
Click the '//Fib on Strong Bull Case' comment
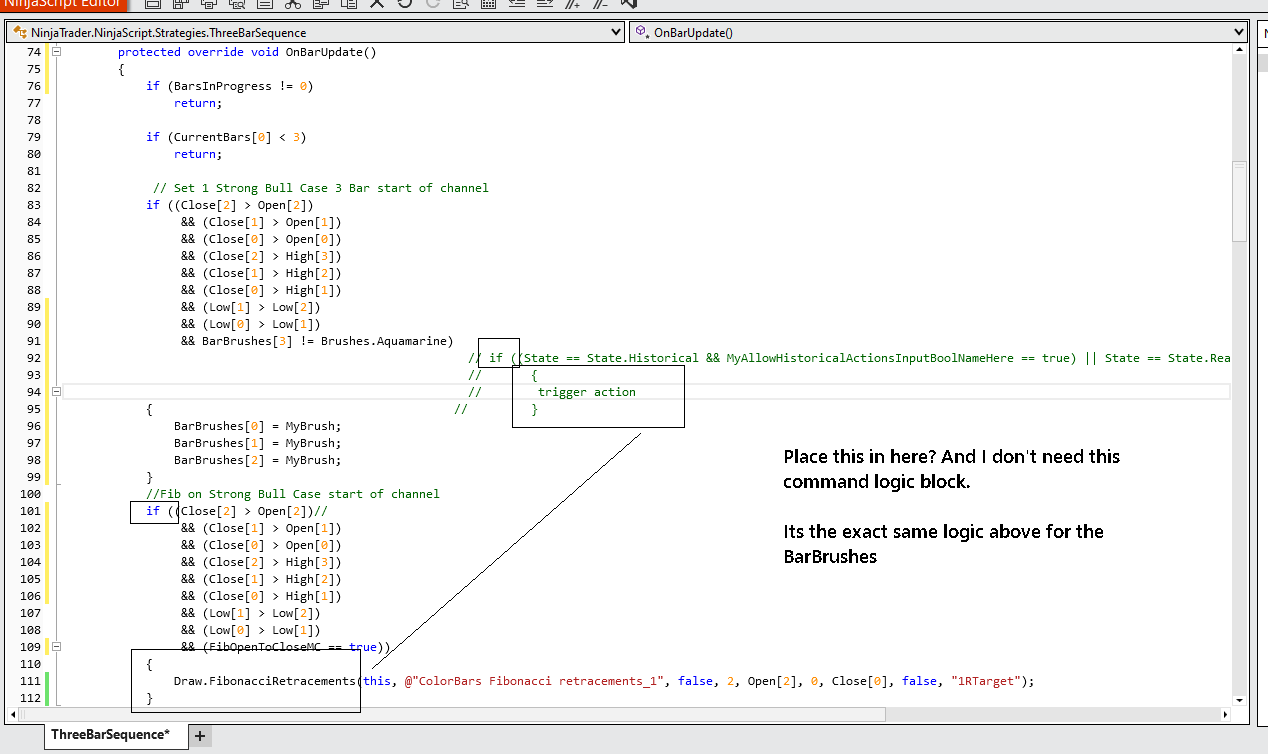[x=293, y=494]
